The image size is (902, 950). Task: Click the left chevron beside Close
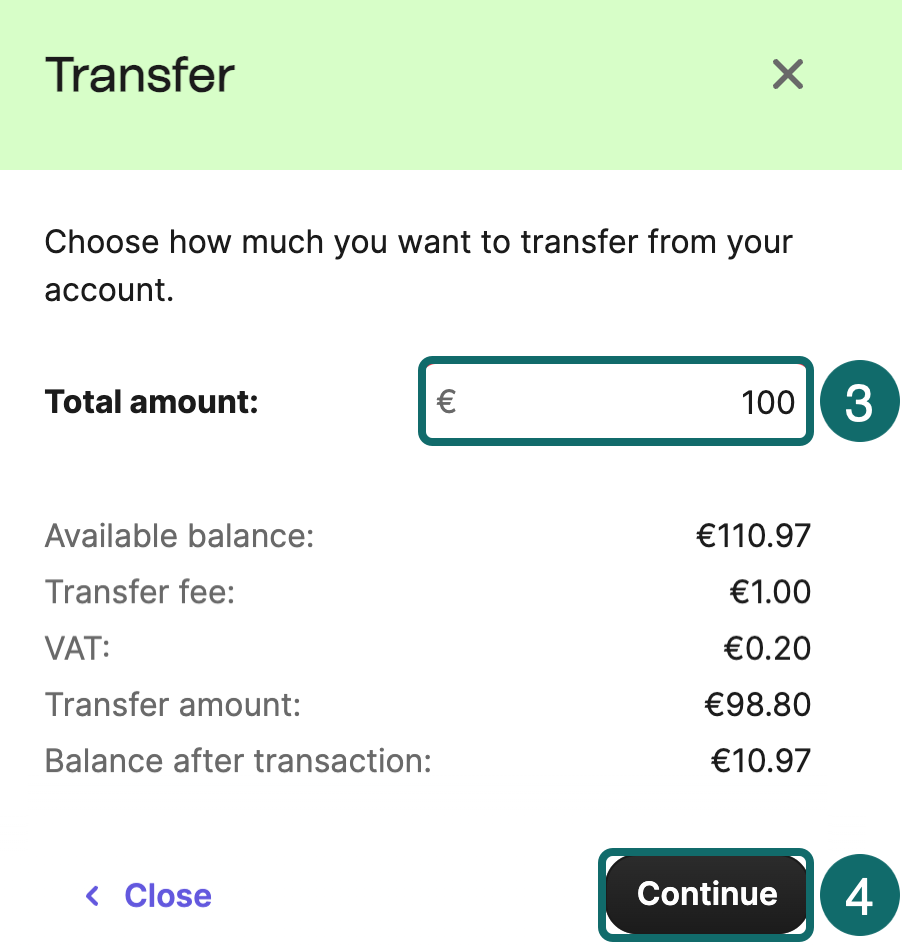tap(93, 895)
